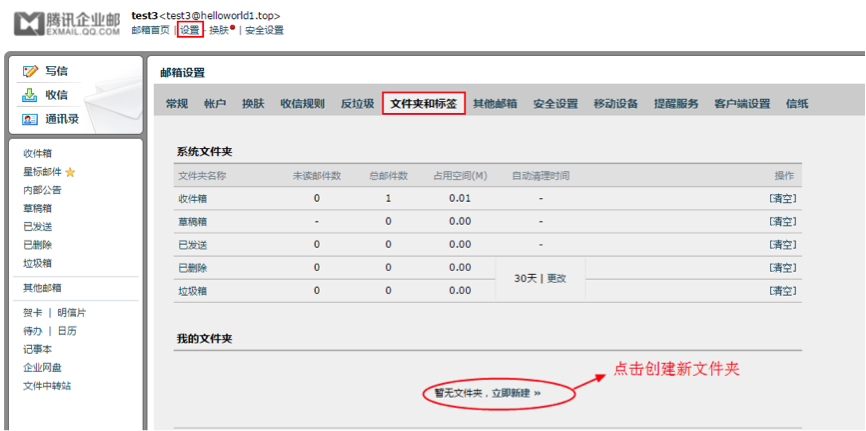Image resolution: width=866 pixels, height=431 pixels.
Task: Open the 反垃圾 settings tab
Action: click(357, 104)
